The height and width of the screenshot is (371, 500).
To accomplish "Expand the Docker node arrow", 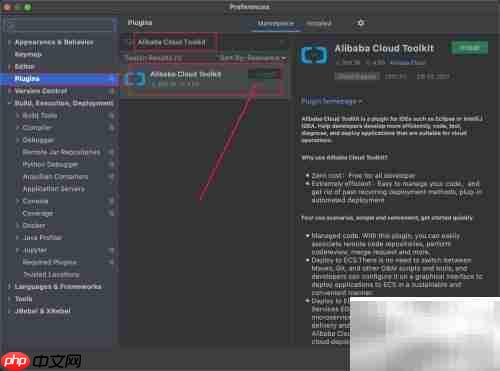I will pyautogui.click(x=18, y=226).
